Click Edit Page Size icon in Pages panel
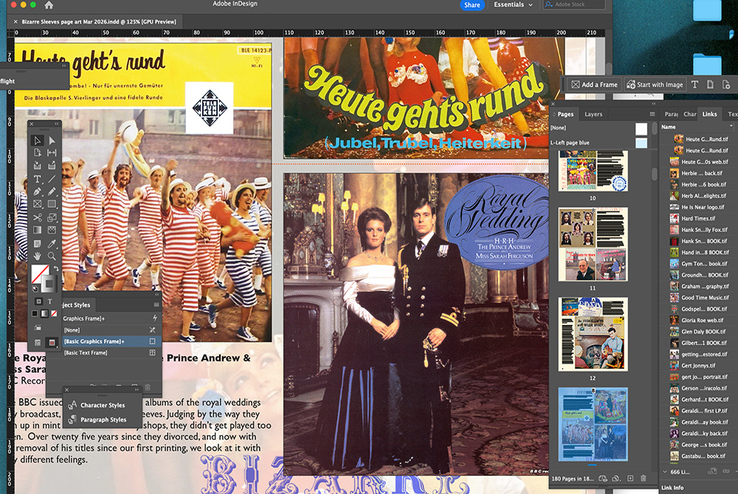738x494 pixels. (x=602, y=478)
